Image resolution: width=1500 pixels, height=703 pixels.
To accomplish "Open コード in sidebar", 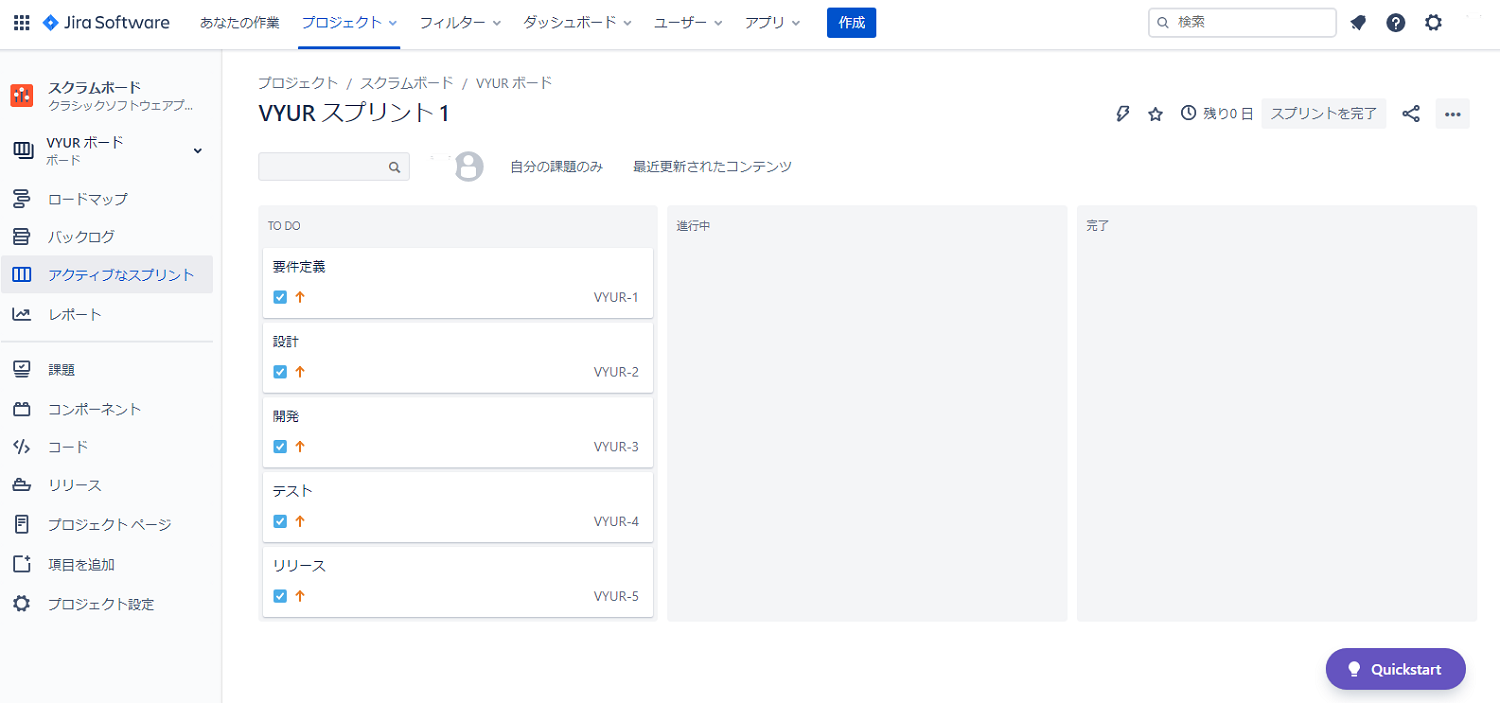I will [107, 447].
